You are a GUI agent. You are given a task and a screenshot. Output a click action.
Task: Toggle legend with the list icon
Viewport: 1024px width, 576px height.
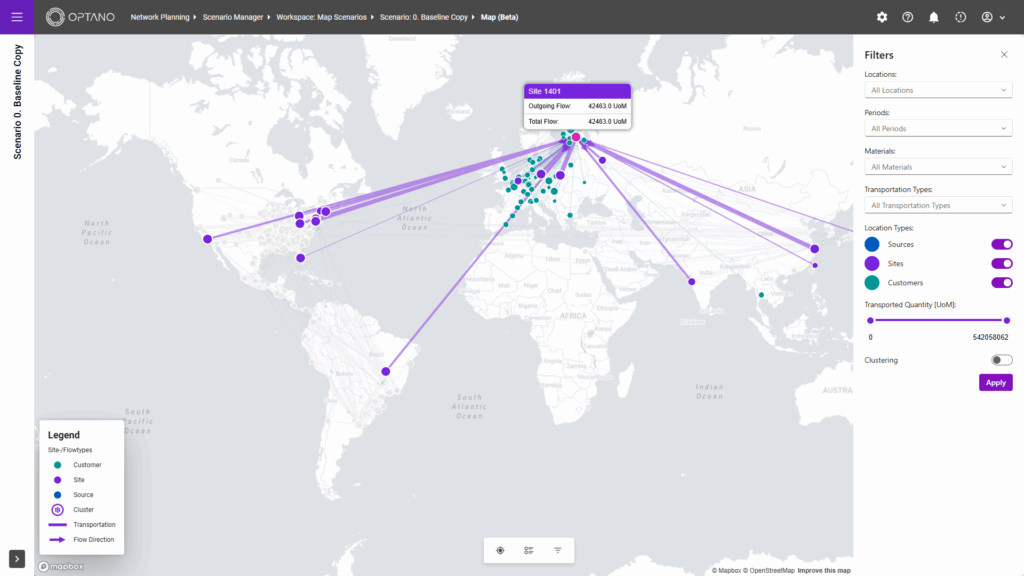[529, 550]
